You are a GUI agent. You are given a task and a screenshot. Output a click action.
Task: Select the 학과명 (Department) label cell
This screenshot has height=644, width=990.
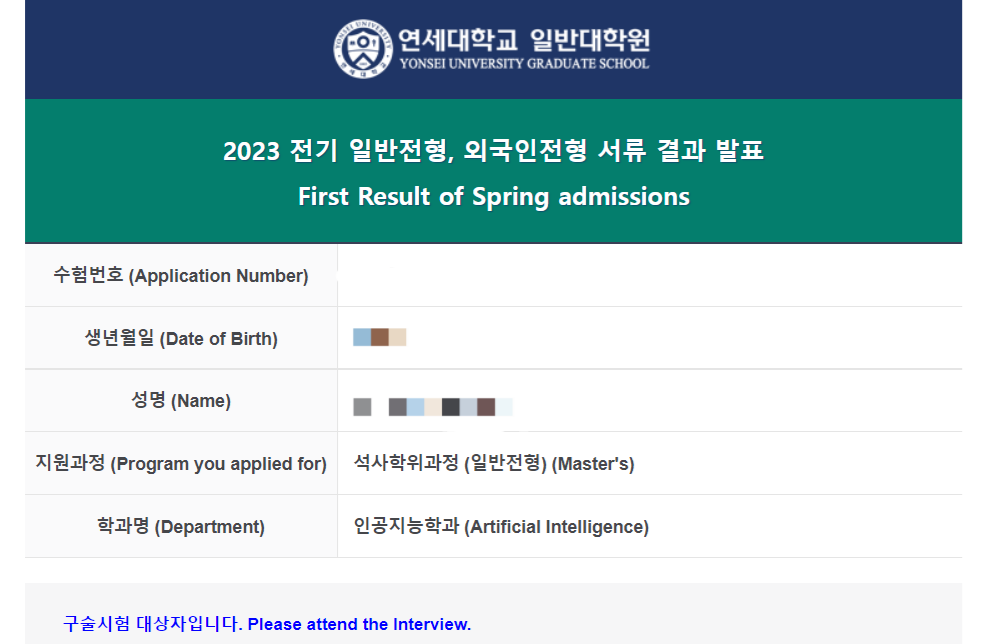[181, 527]
